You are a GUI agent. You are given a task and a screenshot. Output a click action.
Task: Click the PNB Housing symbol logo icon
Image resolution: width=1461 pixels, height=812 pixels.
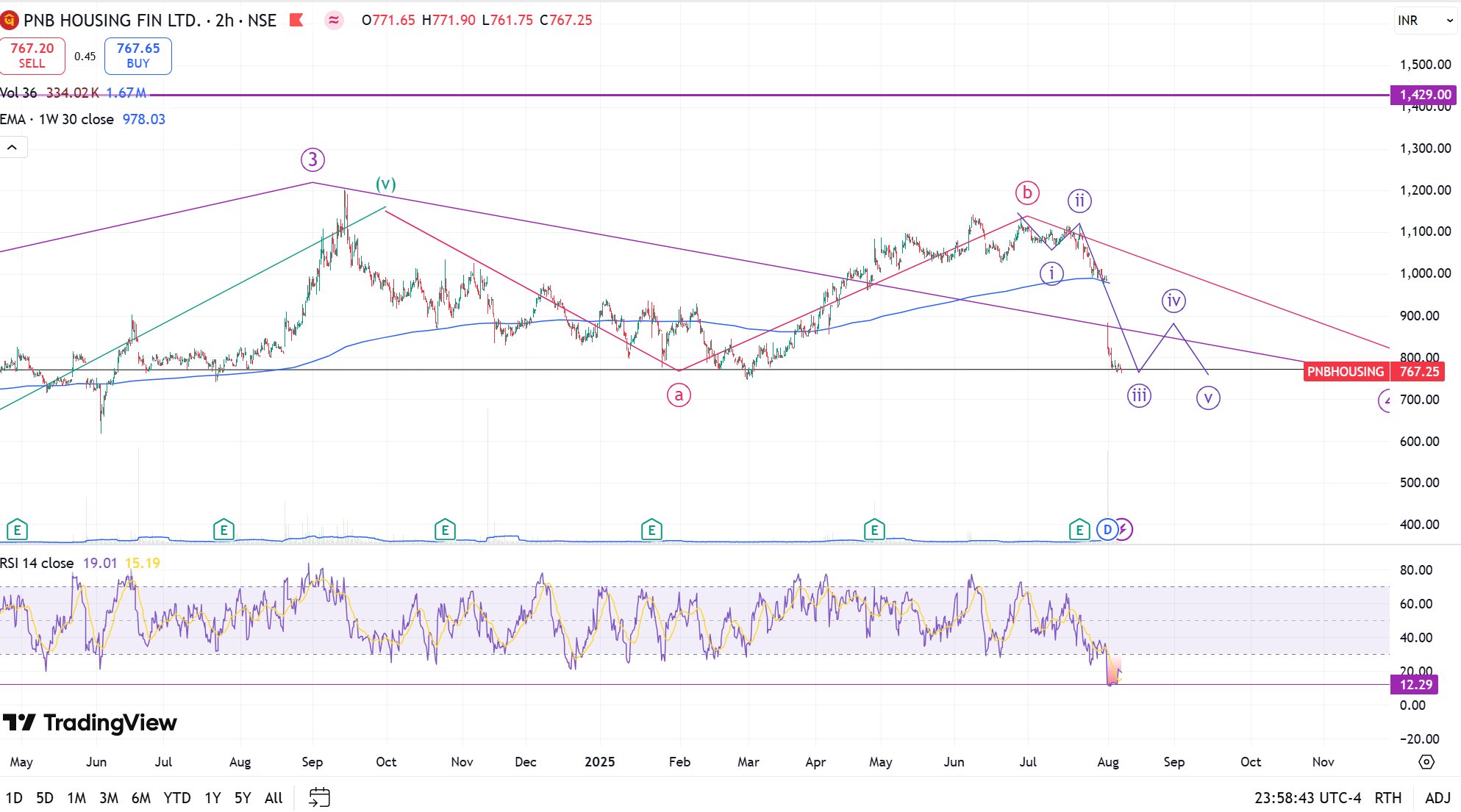[10, 20]
